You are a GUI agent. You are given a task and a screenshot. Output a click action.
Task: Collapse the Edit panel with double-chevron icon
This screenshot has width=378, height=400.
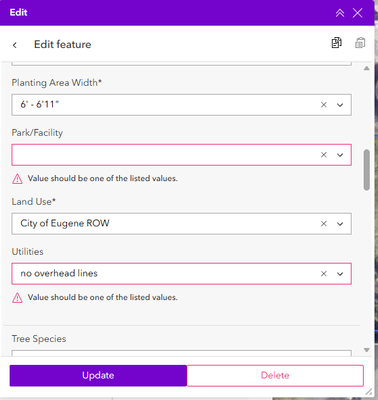(x=340, y=13)
